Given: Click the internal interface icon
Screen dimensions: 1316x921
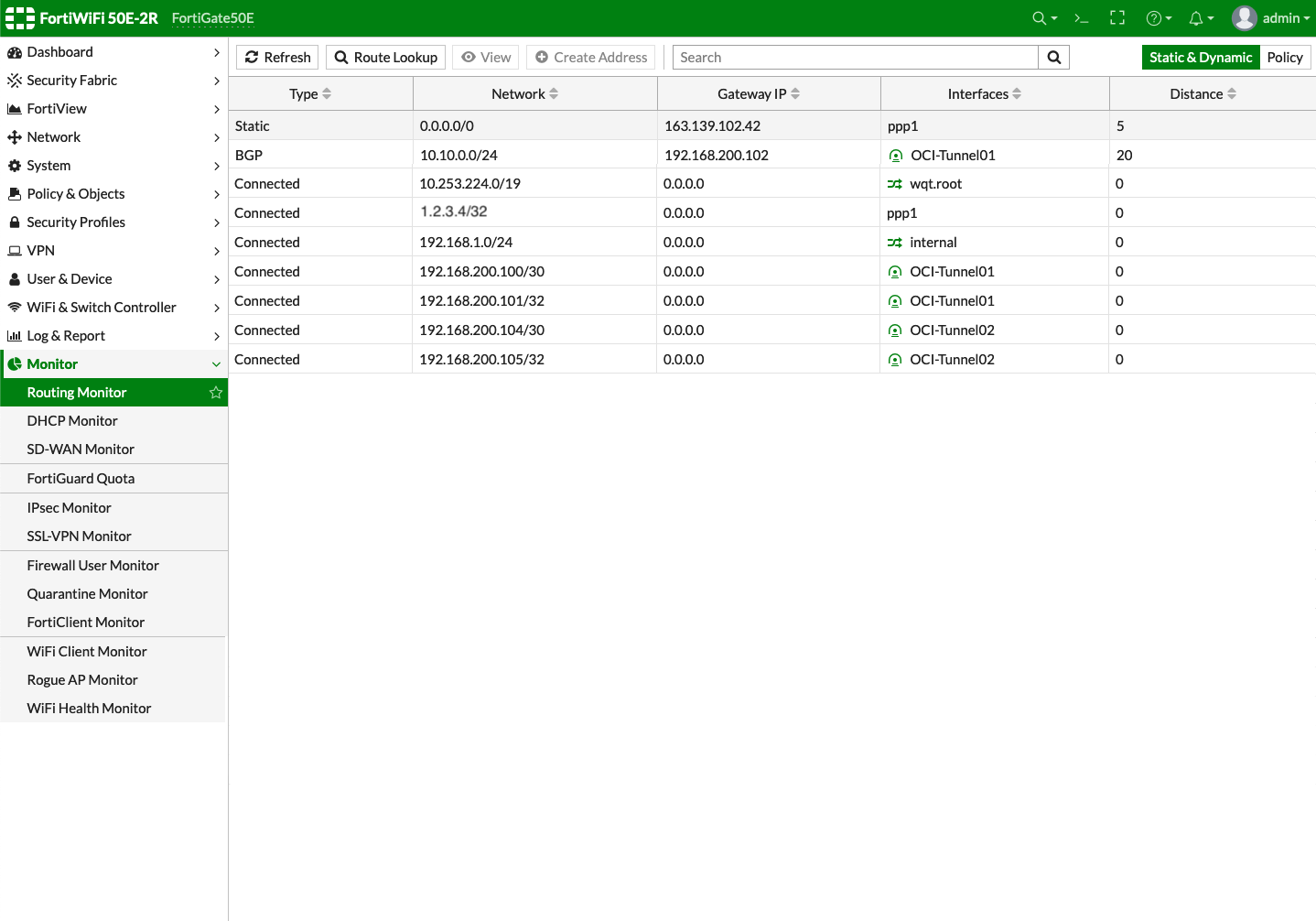Looking at the screenshot, I should [895, 243].
